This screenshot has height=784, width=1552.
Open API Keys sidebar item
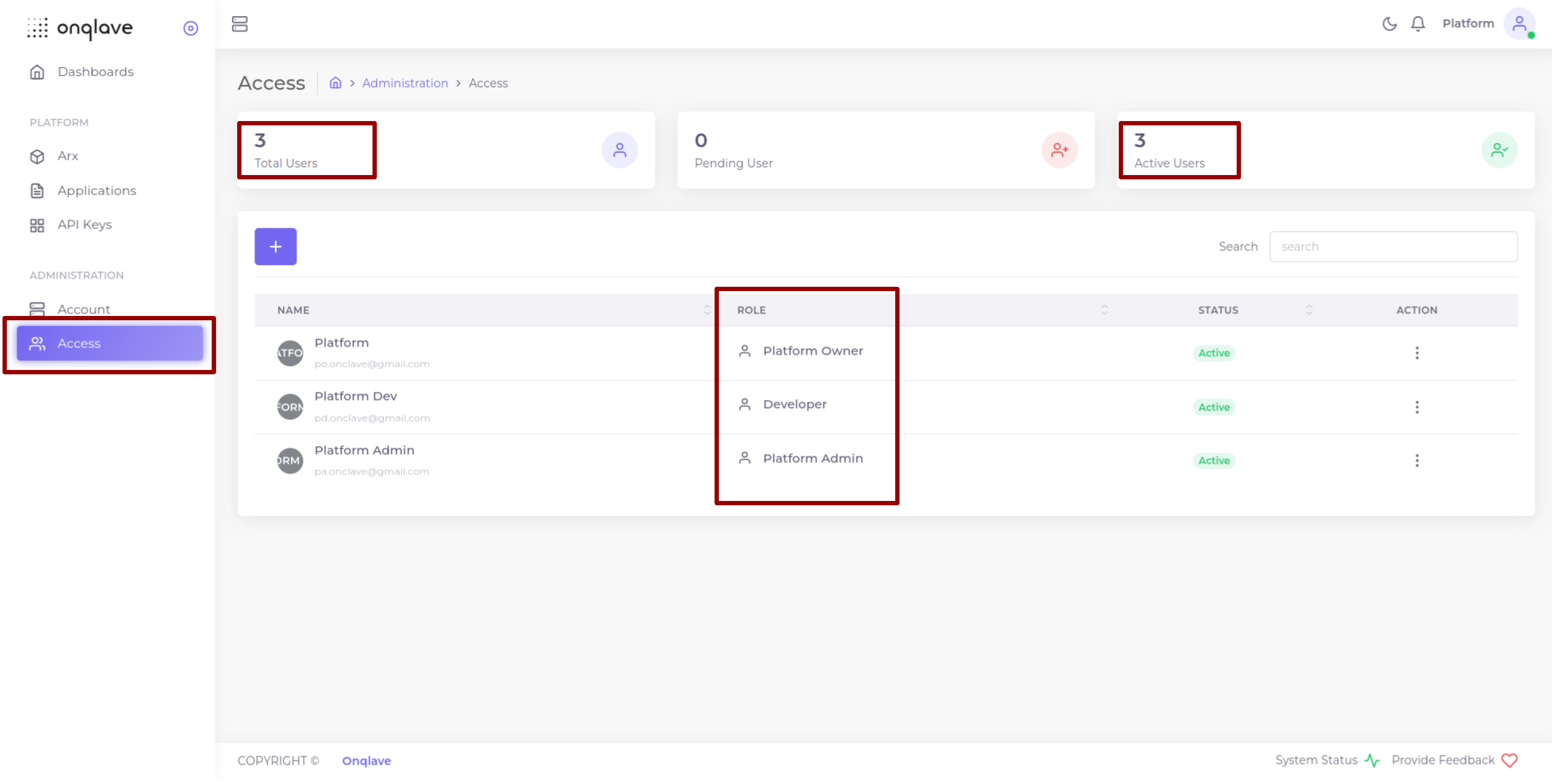point(84,225)
